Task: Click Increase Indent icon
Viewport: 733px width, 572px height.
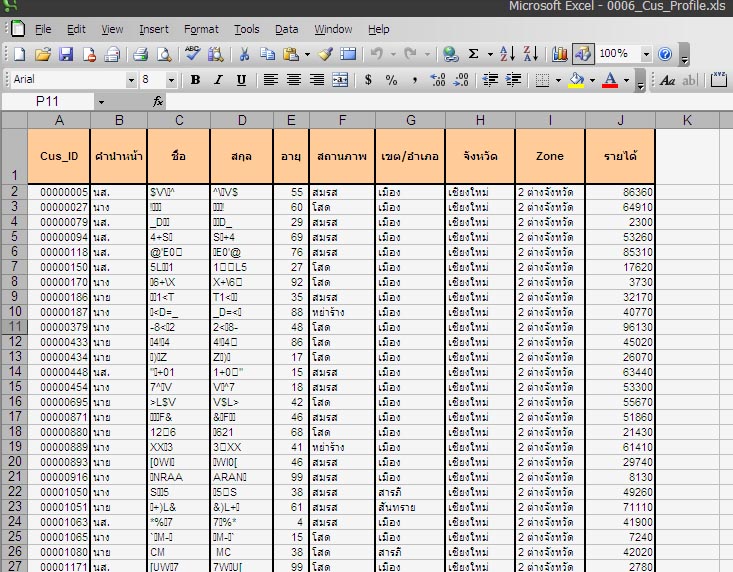Action: pos(513,80)
